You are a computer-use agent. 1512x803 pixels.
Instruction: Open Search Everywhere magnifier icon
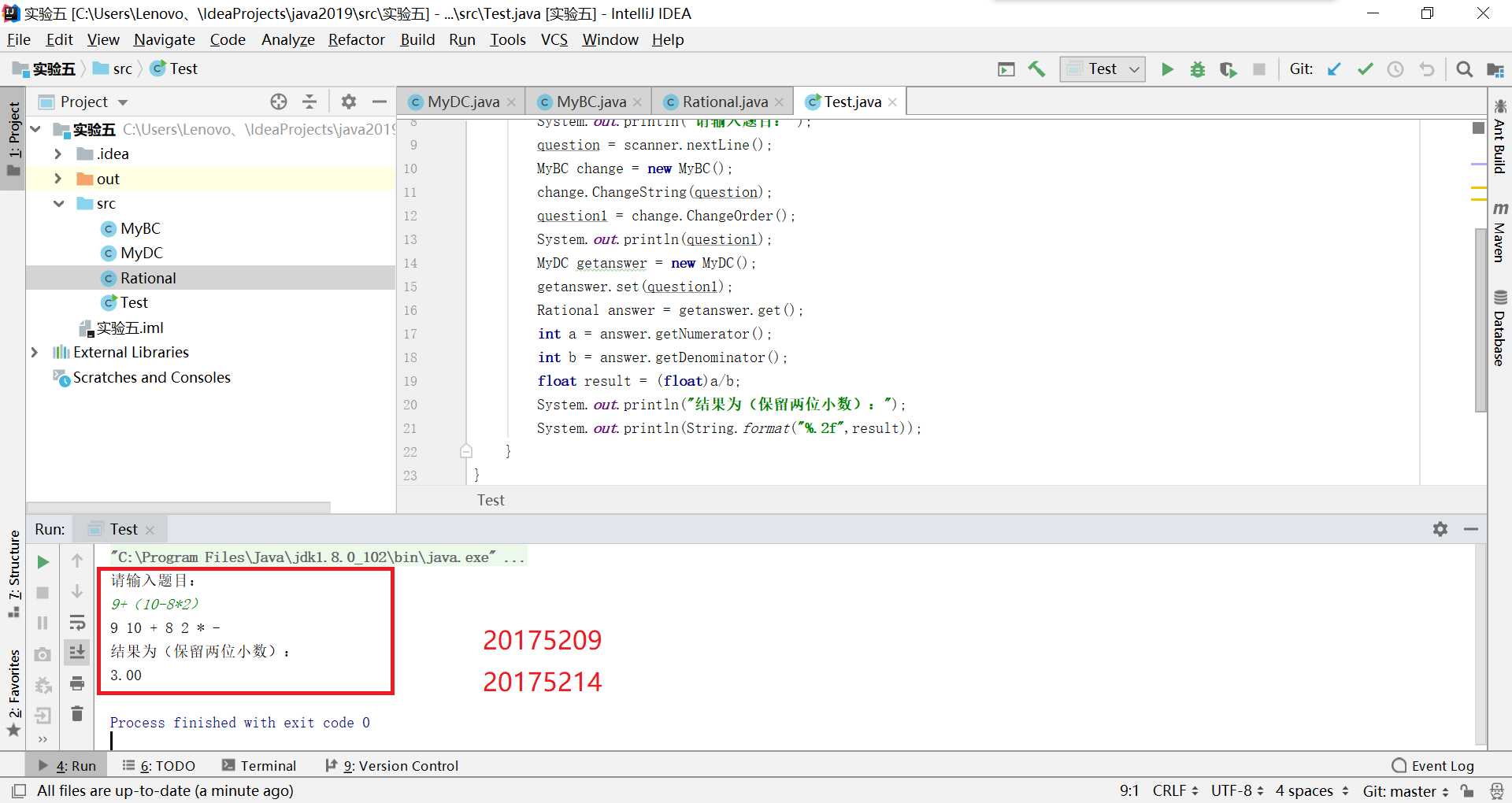tap(1464, 69)
